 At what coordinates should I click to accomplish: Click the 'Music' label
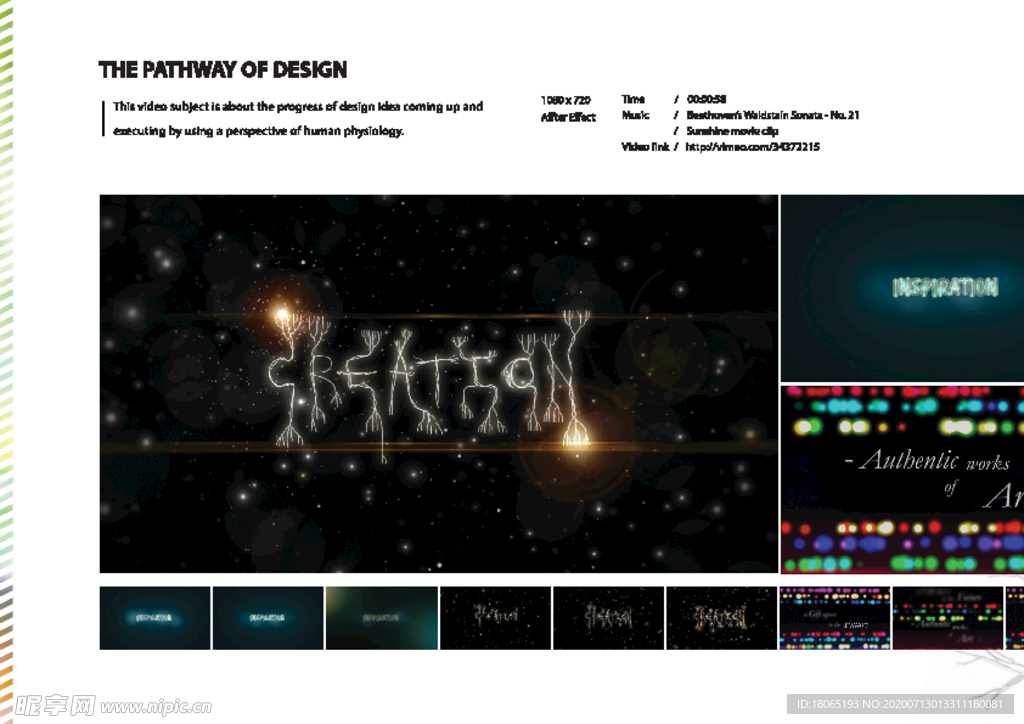[x=635, y=116]
